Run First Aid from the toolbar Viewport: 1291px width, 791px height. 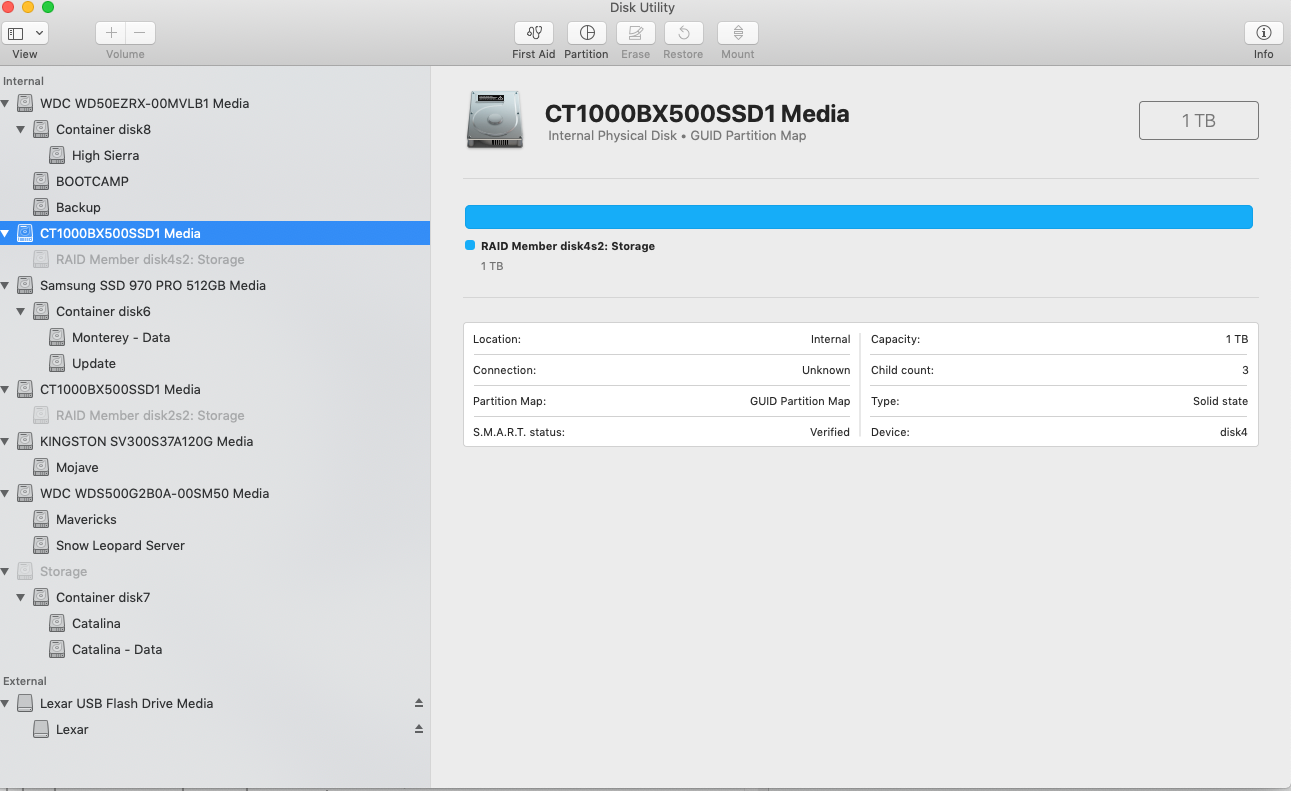point(534,33)
